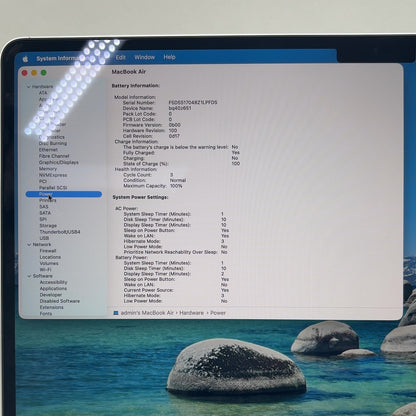The width and height of the screenshot is (416, 416).
Task: Select Disabled Software in the sidebar
Action: click(x=60, y=301)
